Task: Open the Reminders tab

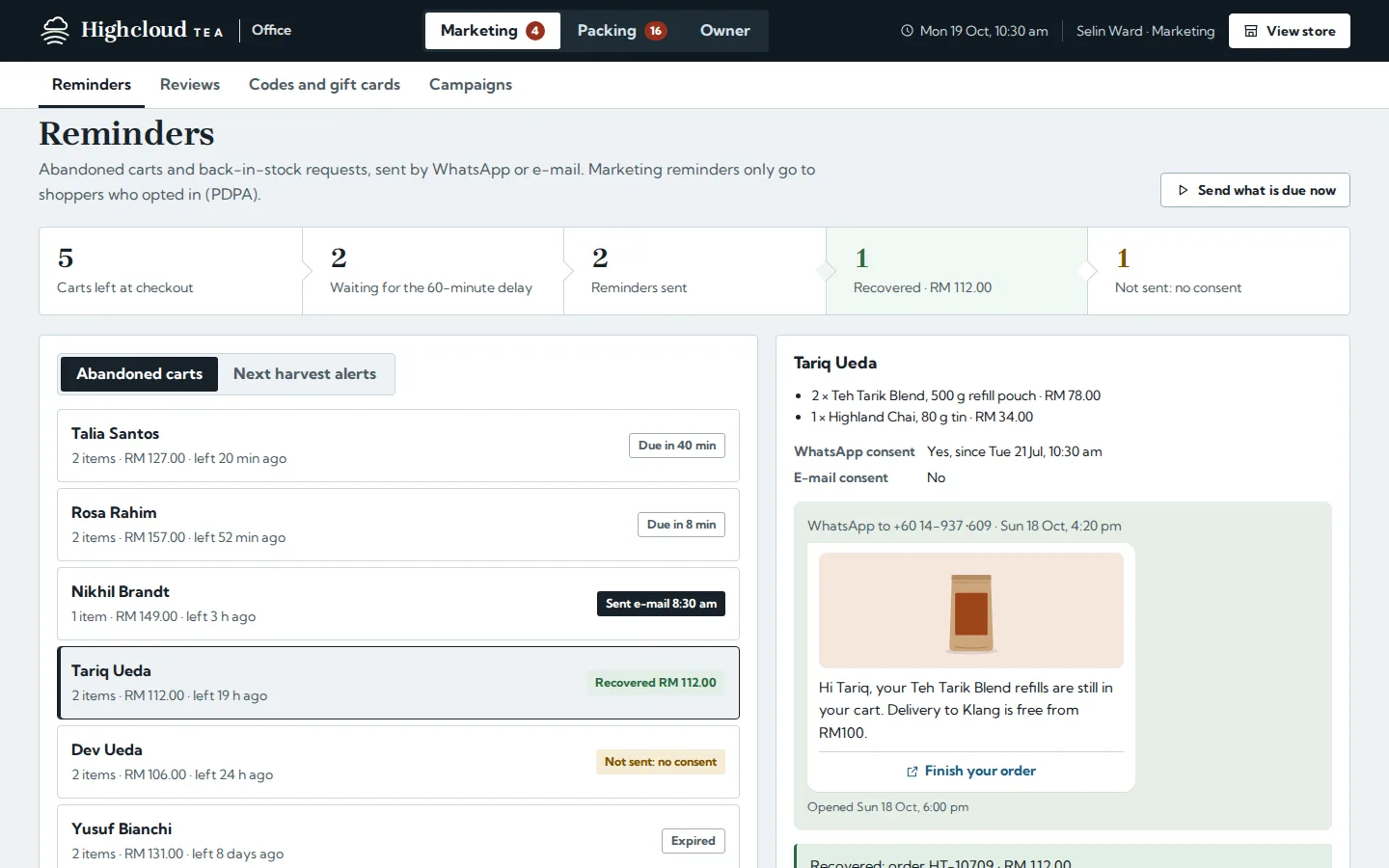Action: pyautogui.click(x=92, y=85)
